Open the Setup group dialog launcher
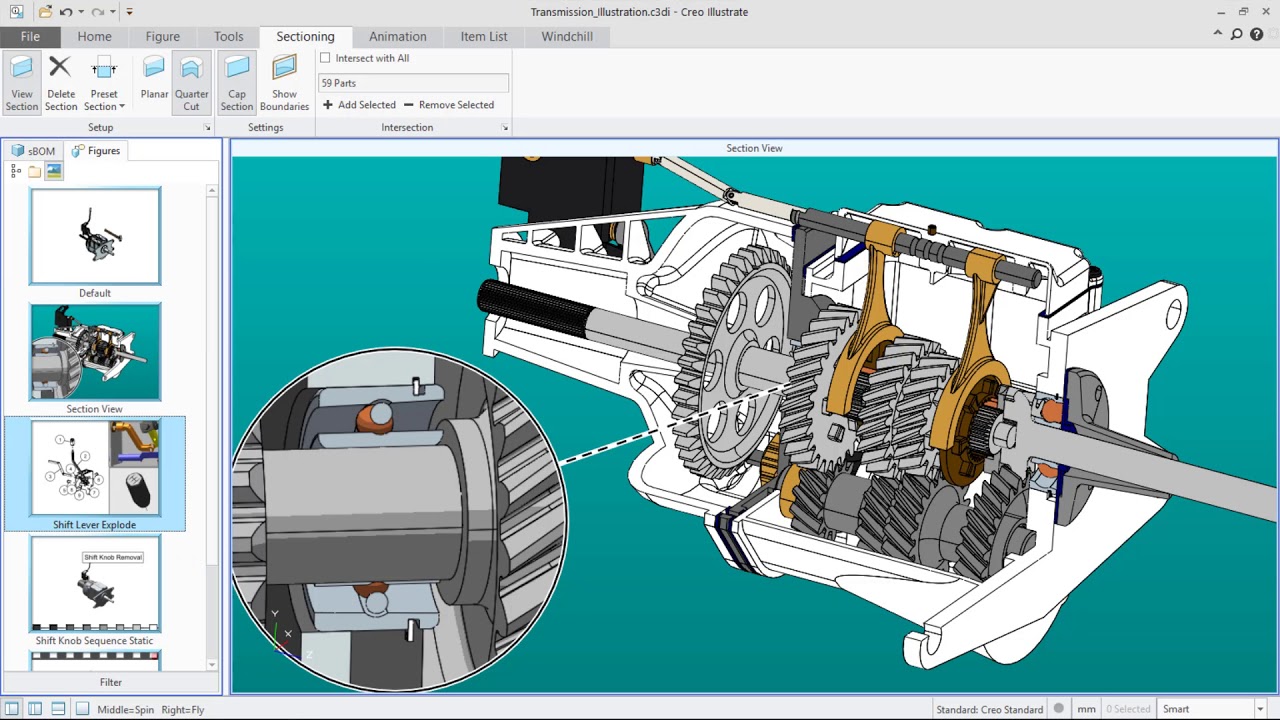 coord(208,128)
